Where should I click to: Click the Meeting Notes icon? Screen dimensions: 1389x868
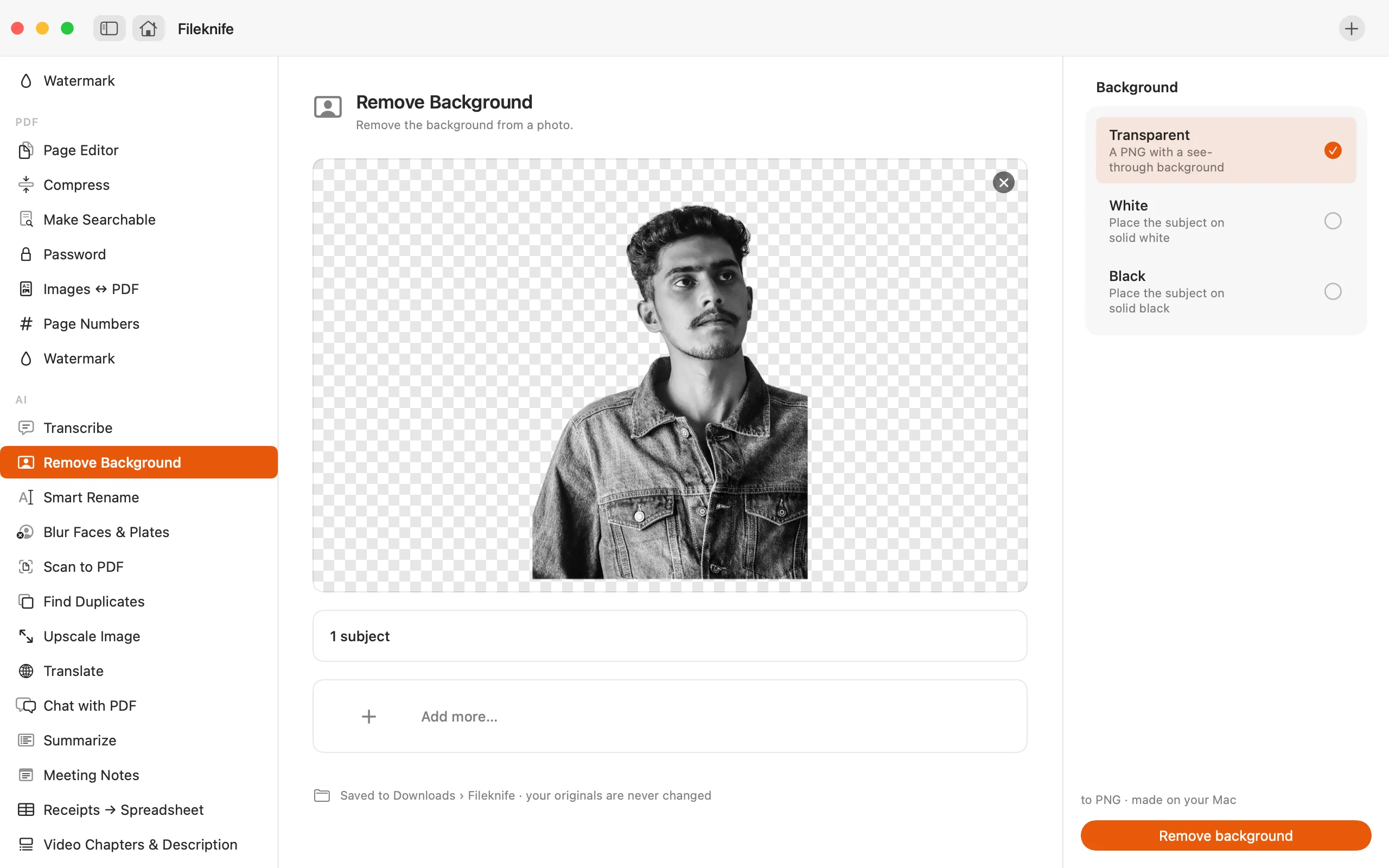point(26,775)
